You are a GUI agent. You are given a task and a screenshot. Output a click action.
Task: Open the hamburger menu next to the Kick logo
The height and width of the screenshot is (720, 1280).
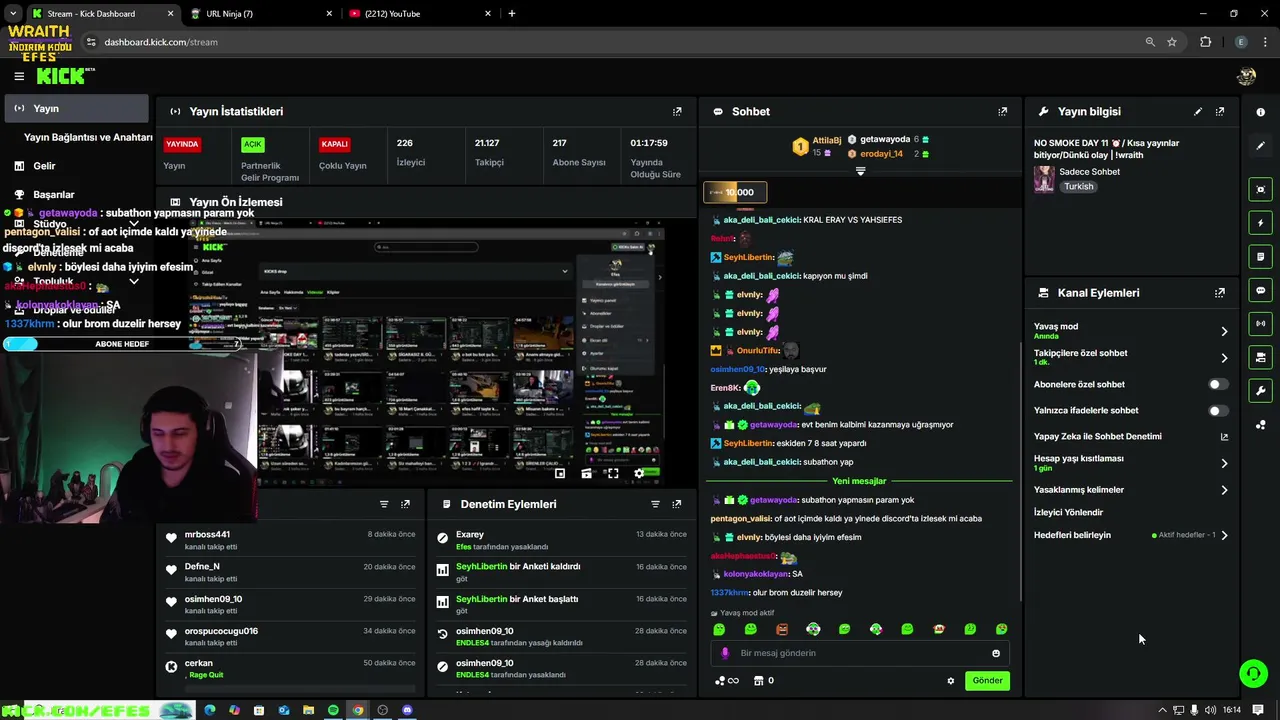tap(19, 76)
